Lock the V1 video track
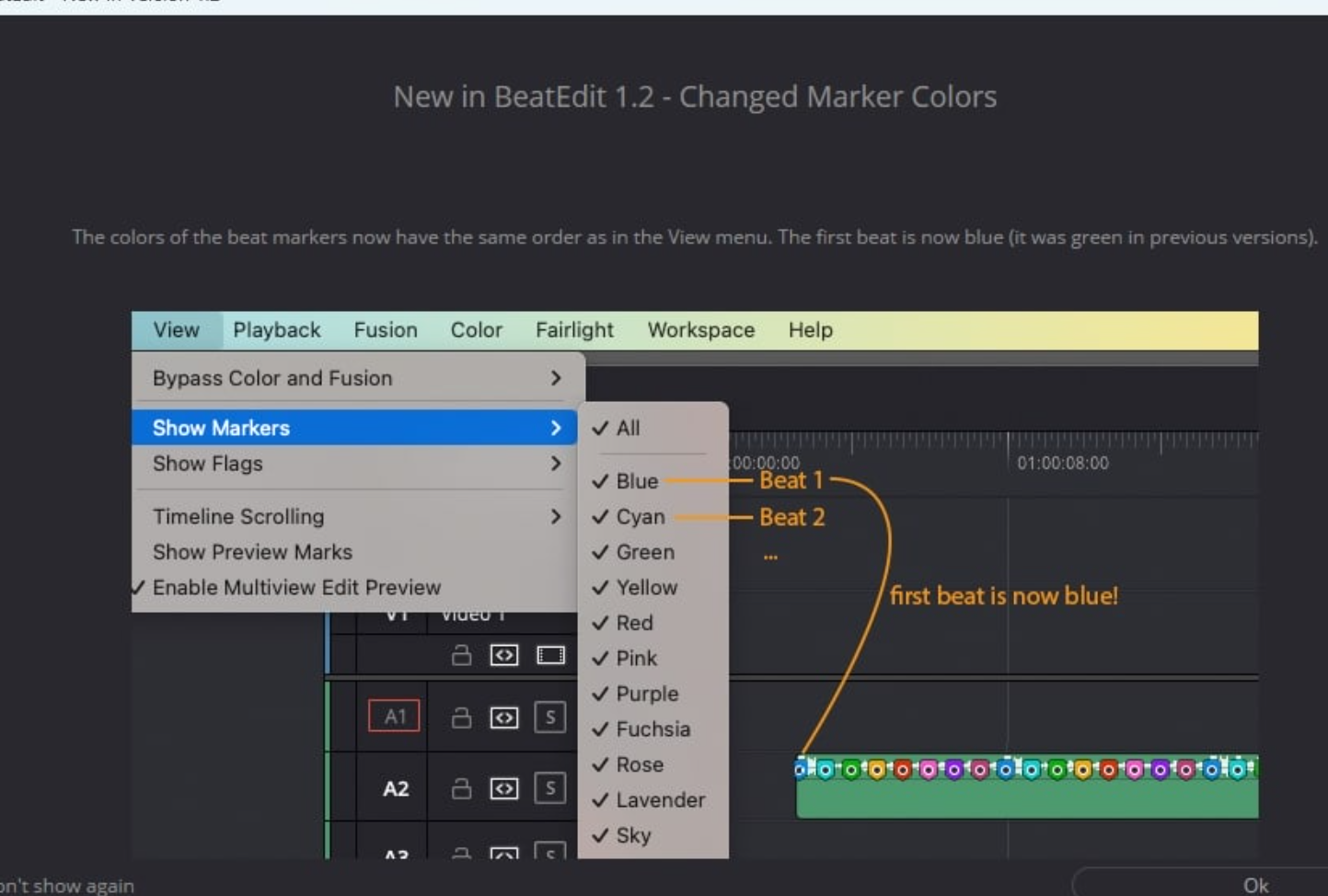Viewport: 1328px width, 896px height. click(x=461, y=655)
